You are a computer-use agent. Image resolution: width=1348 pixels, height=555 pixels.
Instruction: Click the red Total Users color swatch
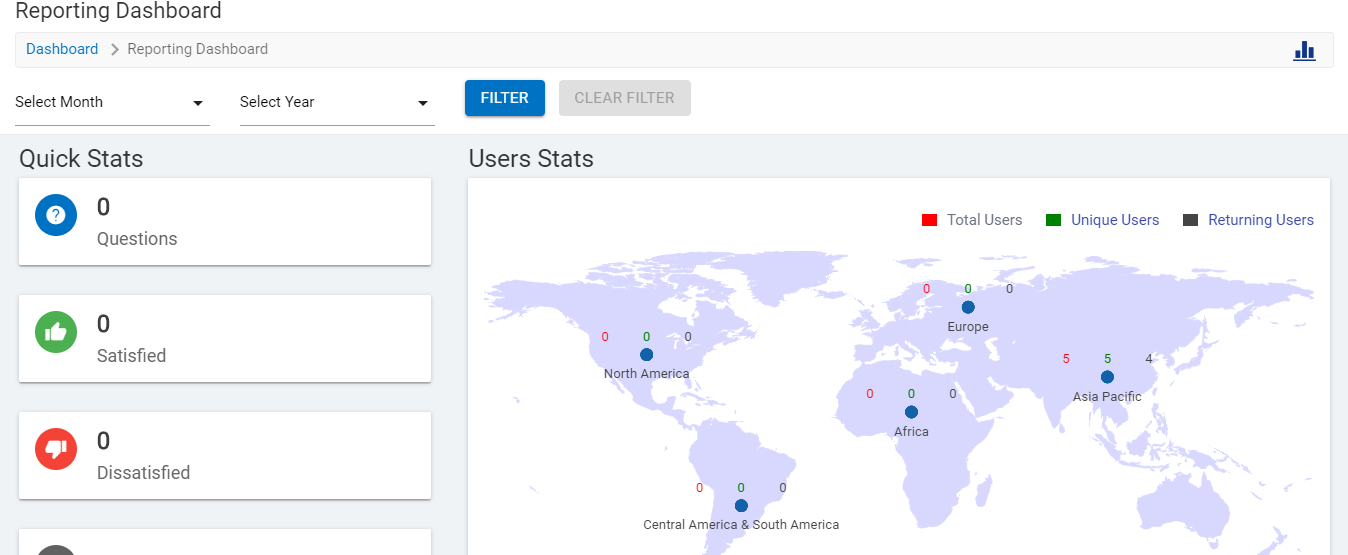929,220
